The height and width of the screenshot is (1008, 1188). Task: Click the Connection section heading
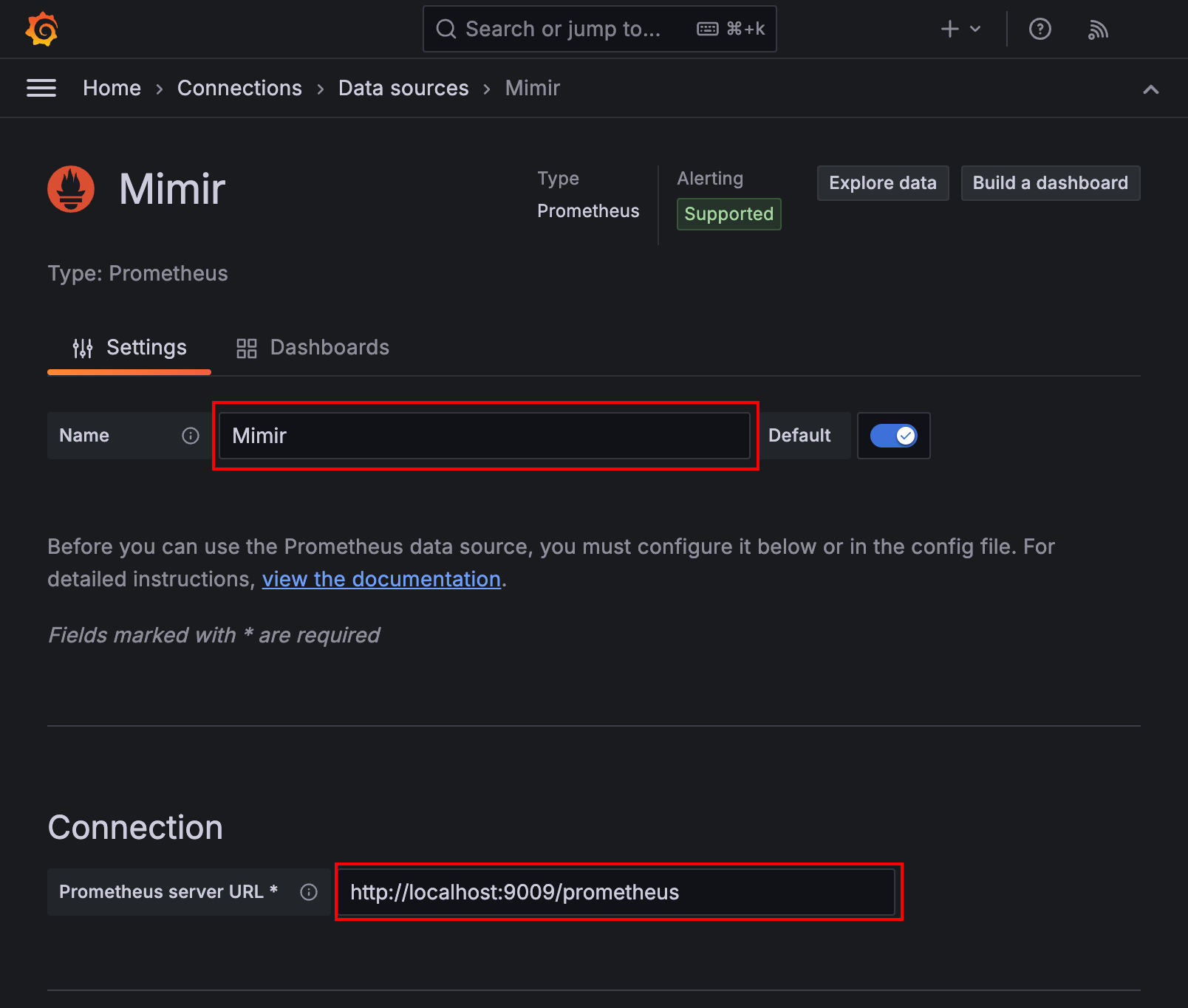pyautogui.click(x=135, y=828)
